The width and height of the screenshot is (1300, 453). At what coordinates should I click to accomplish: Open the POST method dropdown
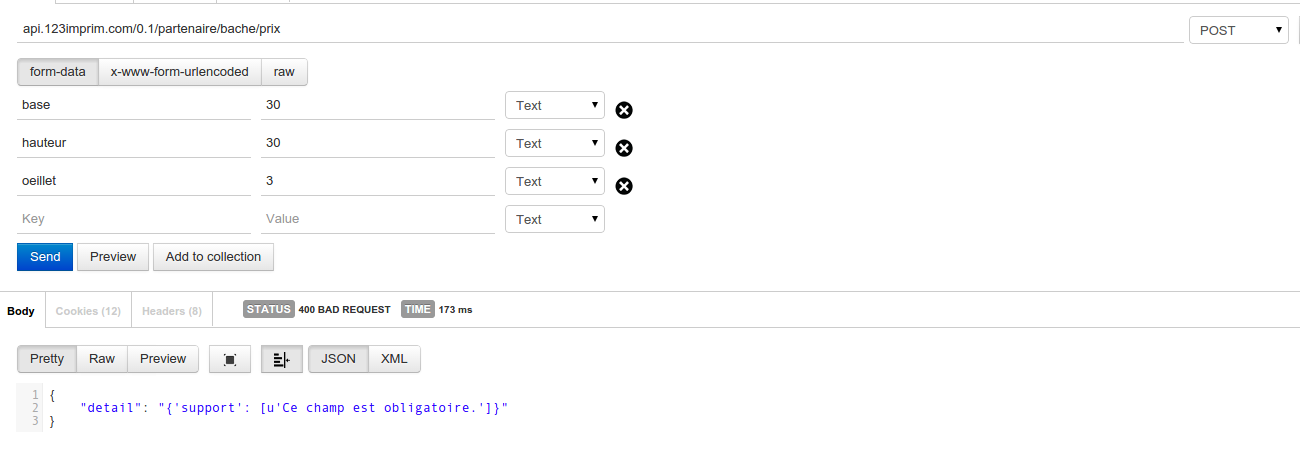tap(1238, 30)
